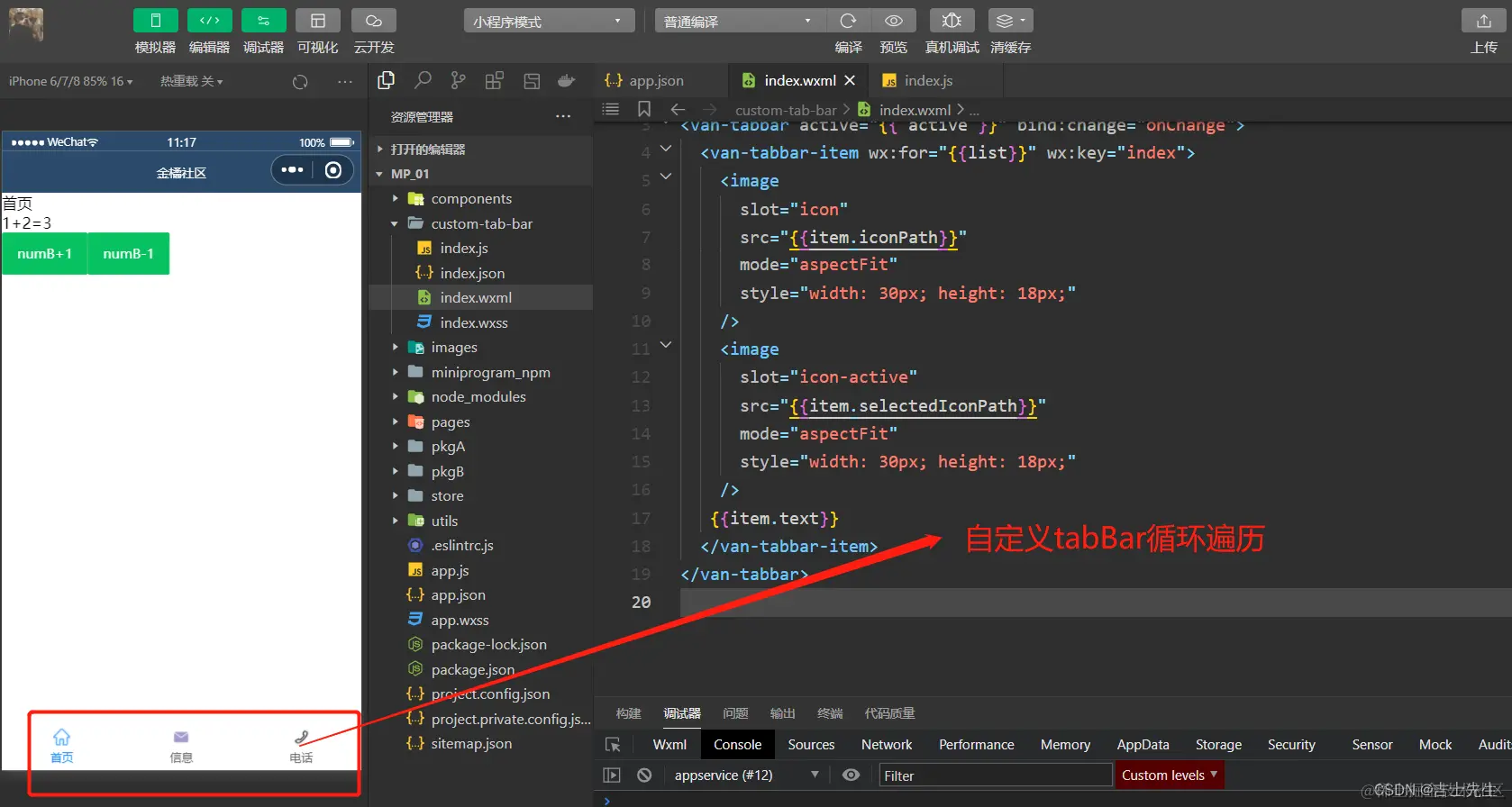
Task: Open the AppData debugger tab
Action: click(1143, 745)
